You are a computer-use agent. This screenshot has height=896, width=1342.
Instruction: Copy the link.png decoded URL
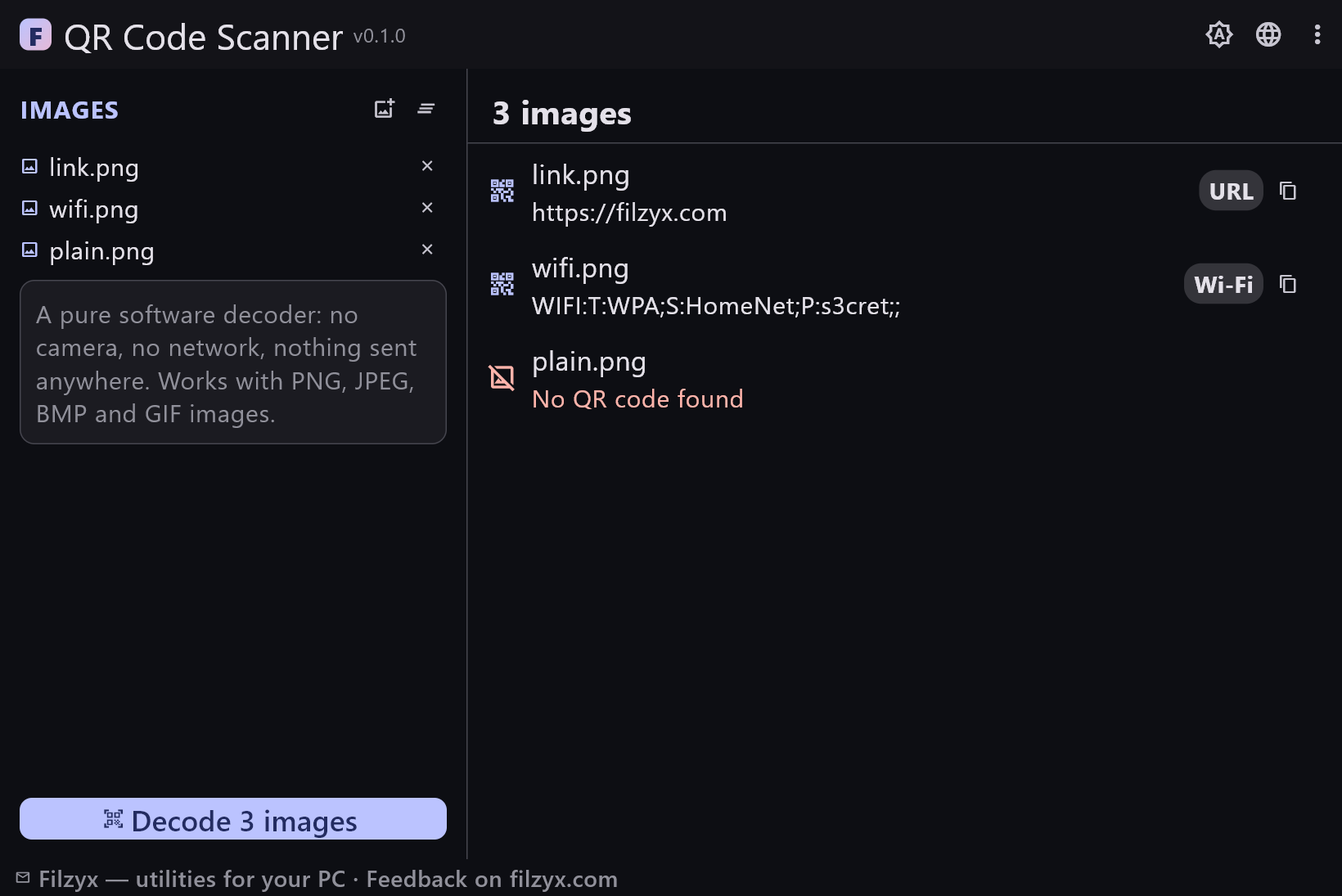coord(1288,191)
